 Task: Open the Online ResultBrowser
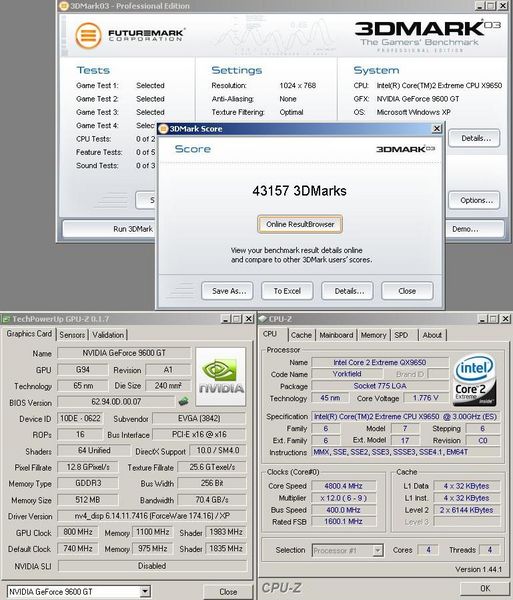(x=300, y=225)
